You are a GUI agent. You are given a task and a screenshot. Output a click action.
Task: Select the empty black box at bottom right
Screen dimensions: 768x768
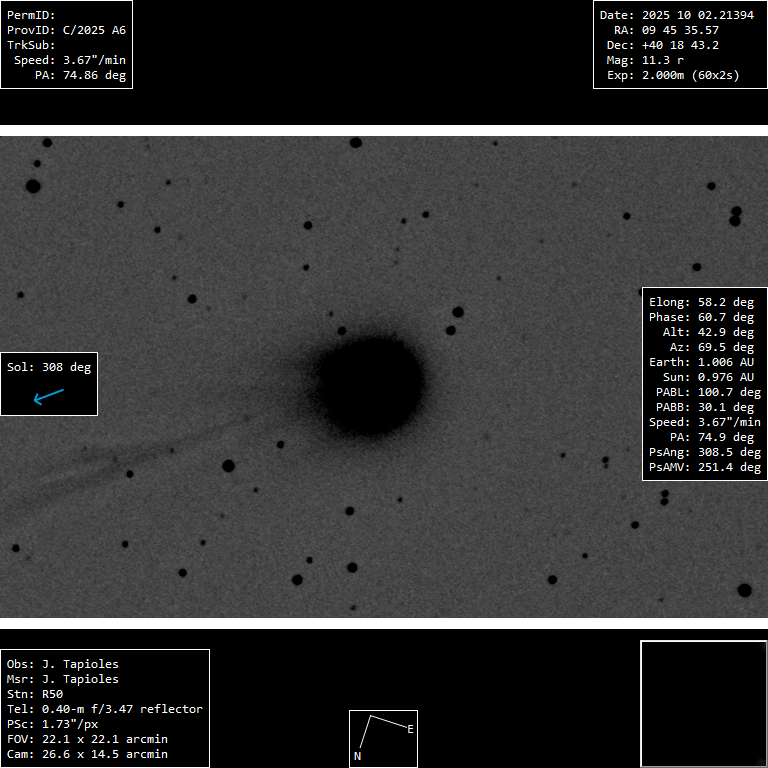click(x=703, y=704)
